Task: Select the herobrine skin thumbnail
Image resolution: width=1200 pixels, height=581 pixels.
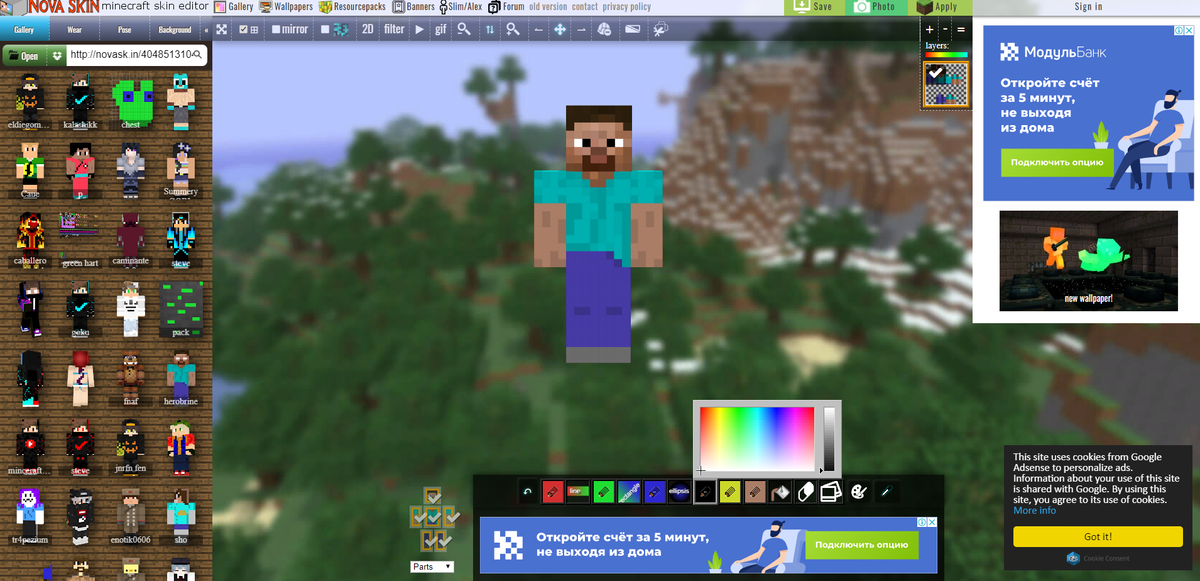Action: tap(181, 378)
